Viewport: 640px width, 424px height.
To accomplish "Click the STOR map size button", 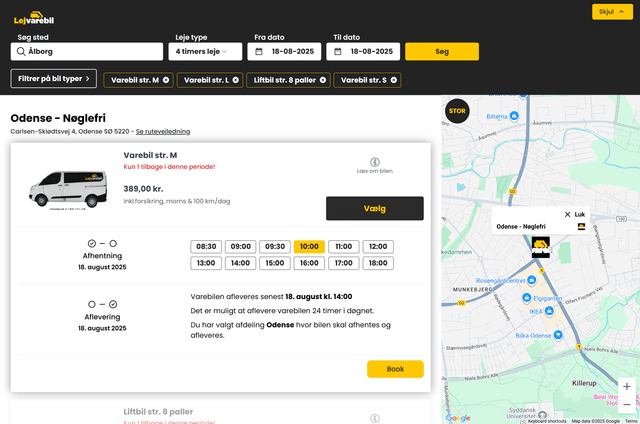I will click(x=456, y=111).
